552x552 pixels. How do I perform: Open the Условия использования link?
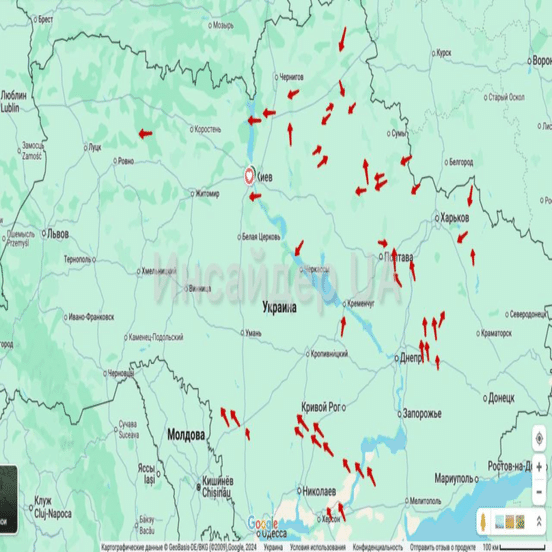318,547
